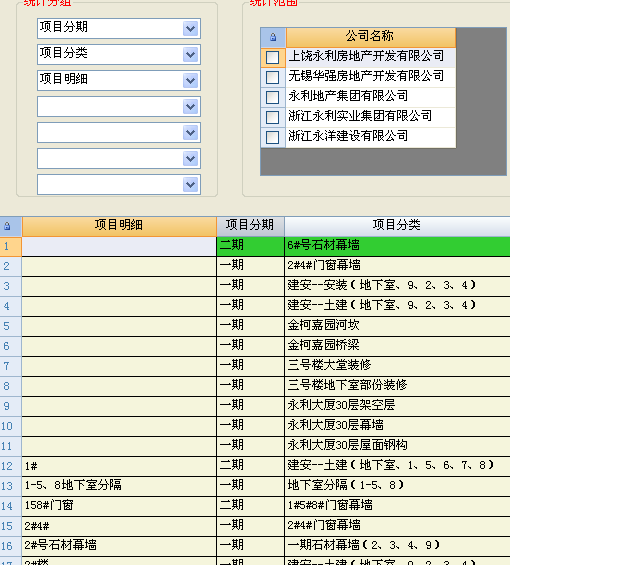Select 浙江永洋建设有限公司 checkbox
Screen dimensions: 640x565
click(272, 137)
